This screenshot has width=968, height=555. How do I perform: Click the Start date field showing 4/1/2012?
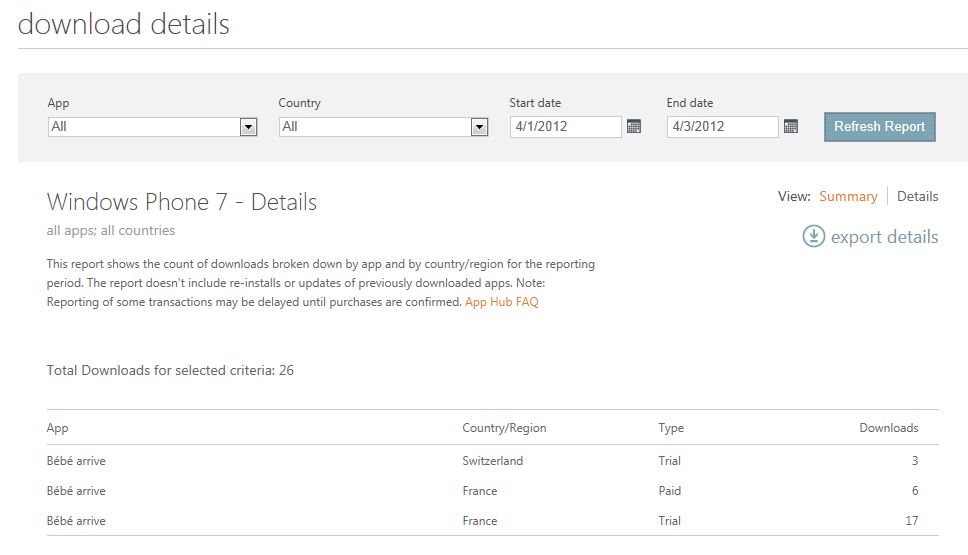click(x=565, y=127)
